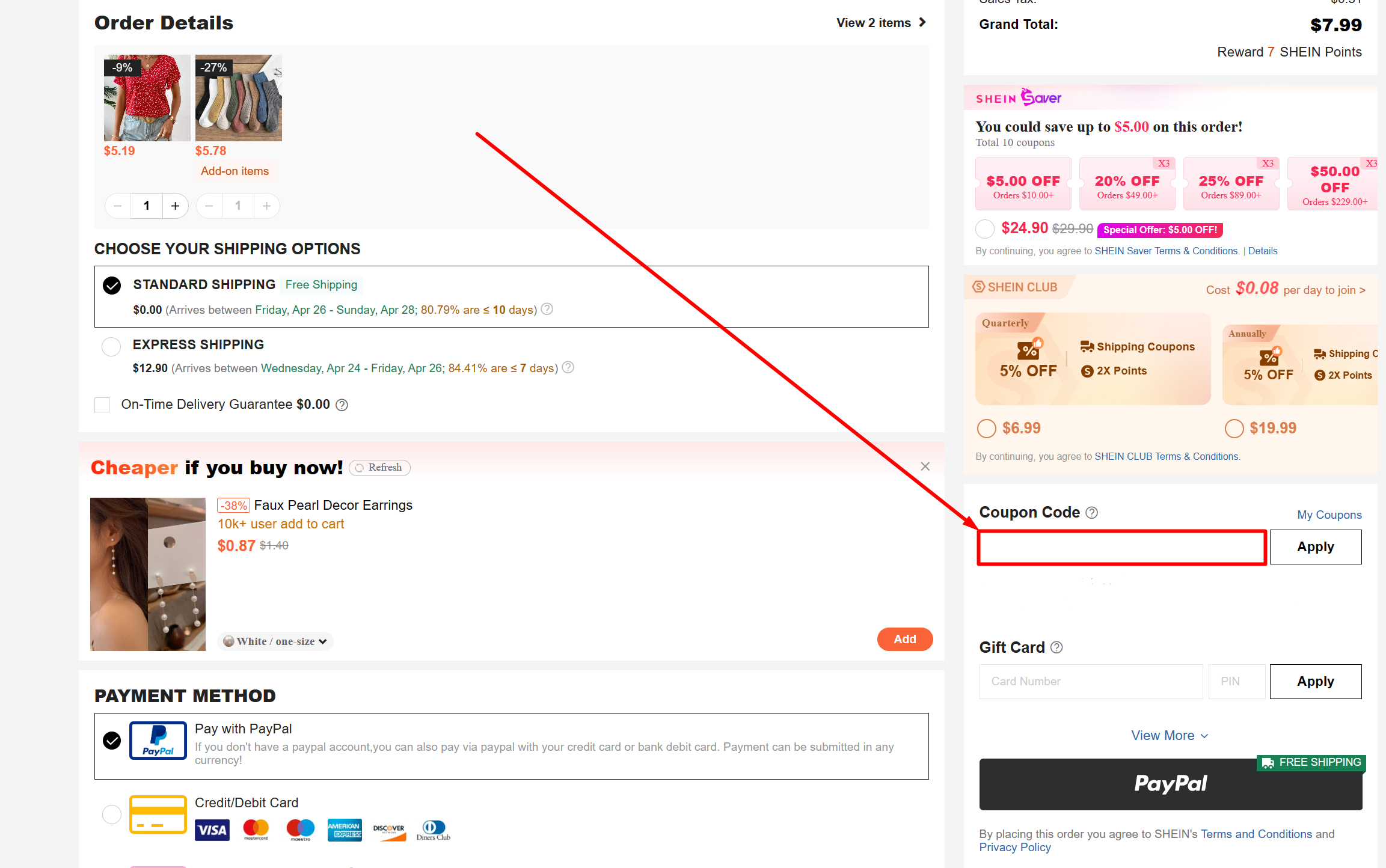Click the Gift Card help icon
1386x868 pixels.
(x=1056, y=647)
